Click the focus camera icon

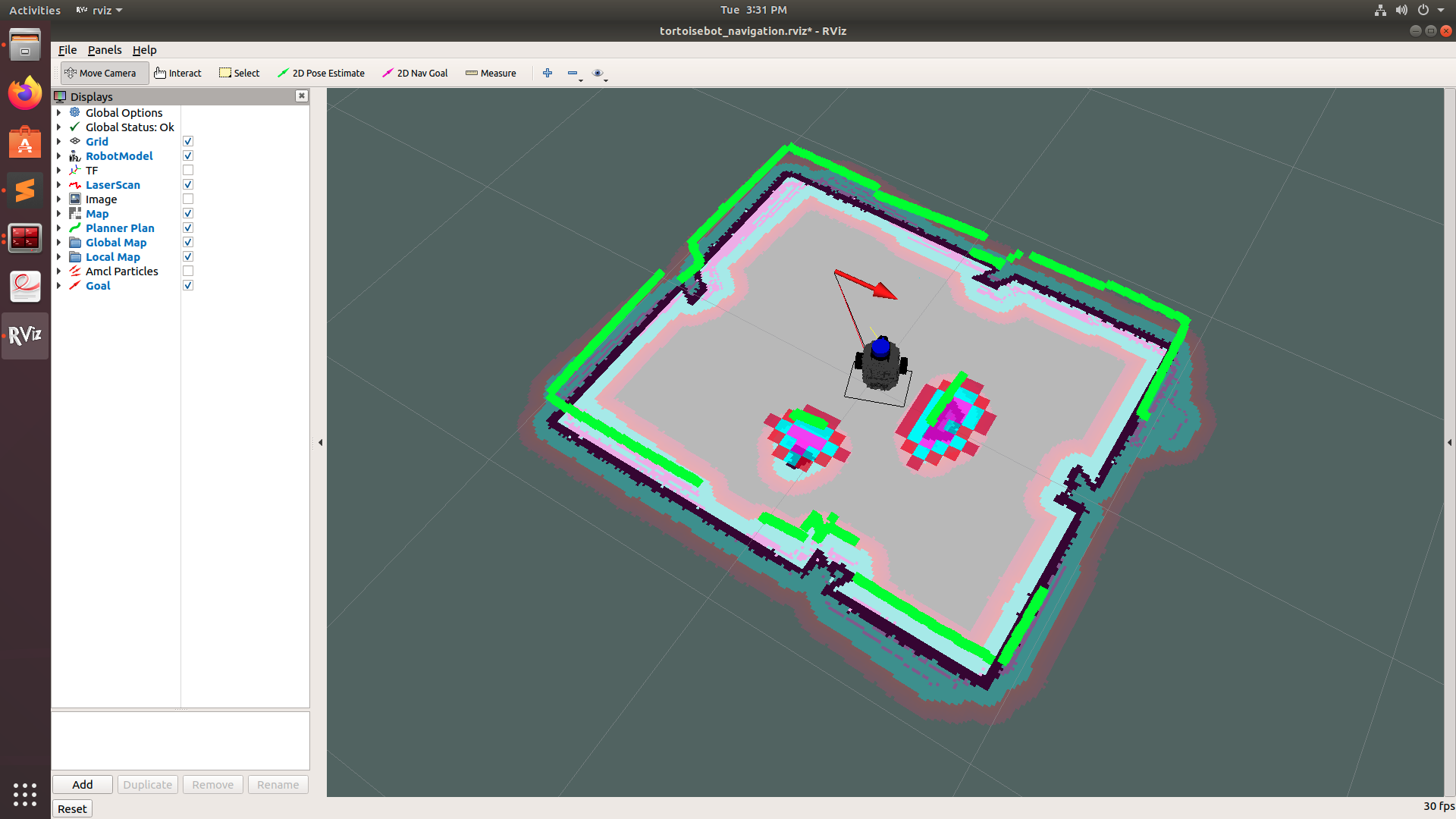tap(597, 72)
